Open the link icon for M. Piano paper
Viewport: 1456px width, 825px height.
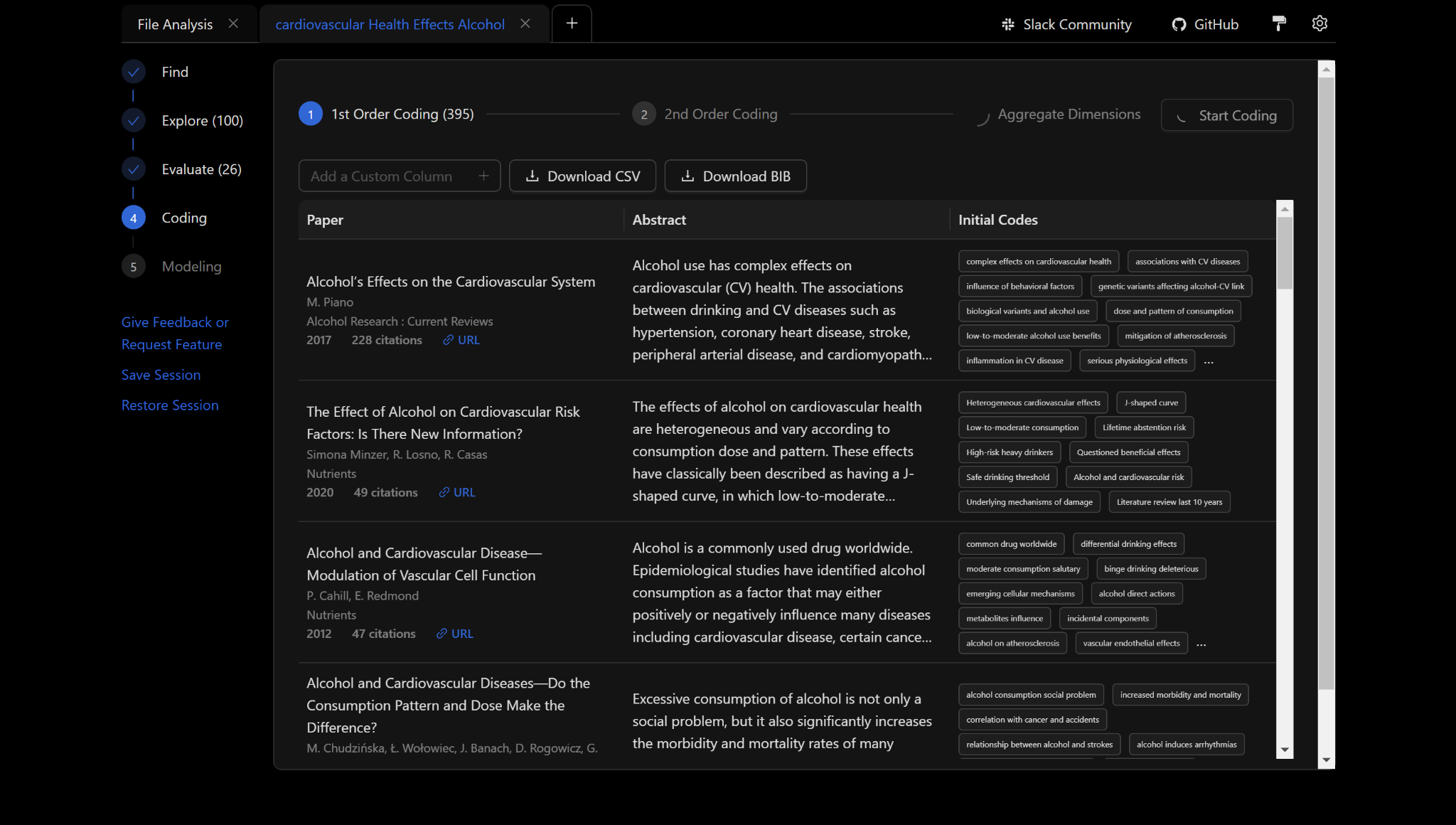tap(448, 340)
